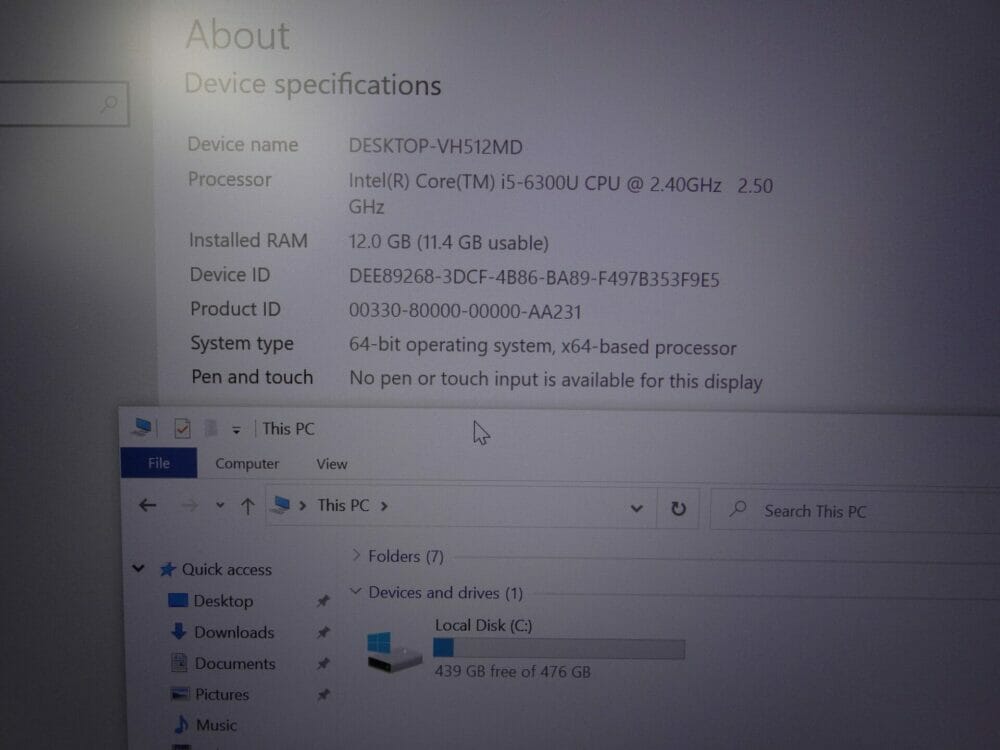Go back with the back arrow
This screenshot has width=1000, height=750.
[147, 506]
